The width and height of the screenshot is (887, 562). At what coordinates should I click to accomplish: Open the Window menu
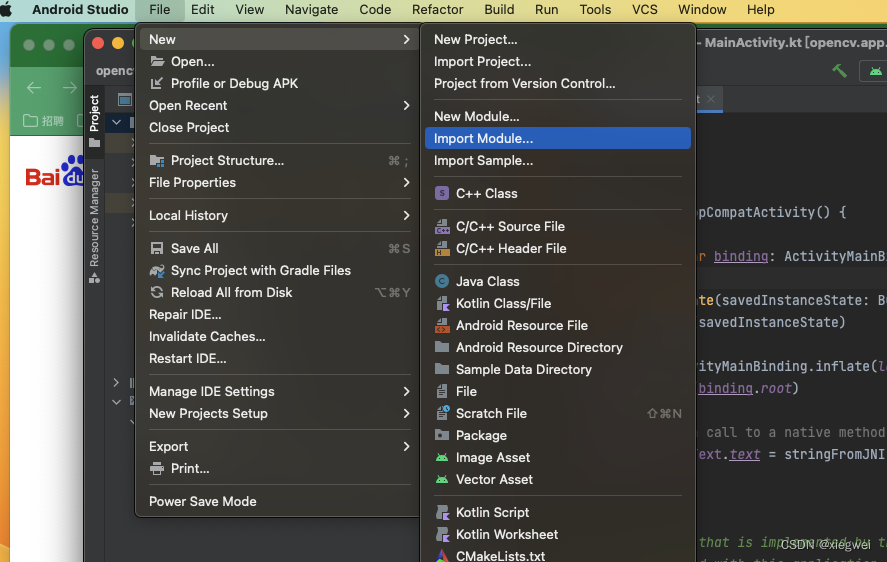[702, 10]
